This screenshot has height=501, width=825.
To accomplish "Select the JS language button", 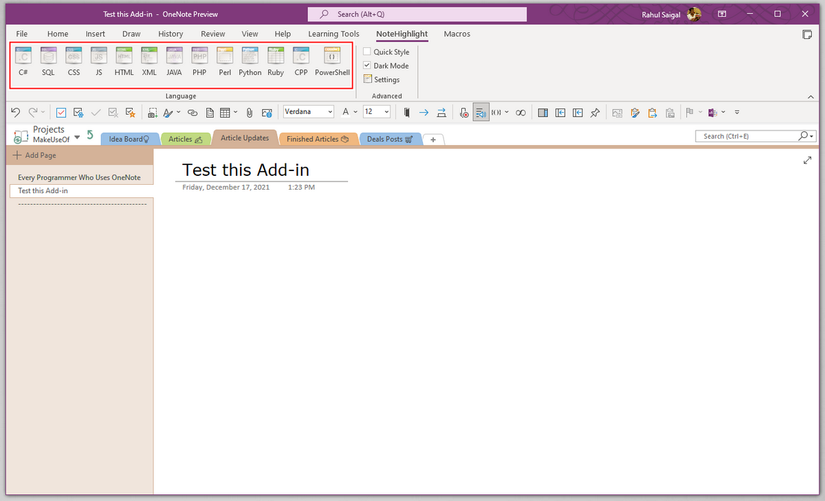I will 99,62.
